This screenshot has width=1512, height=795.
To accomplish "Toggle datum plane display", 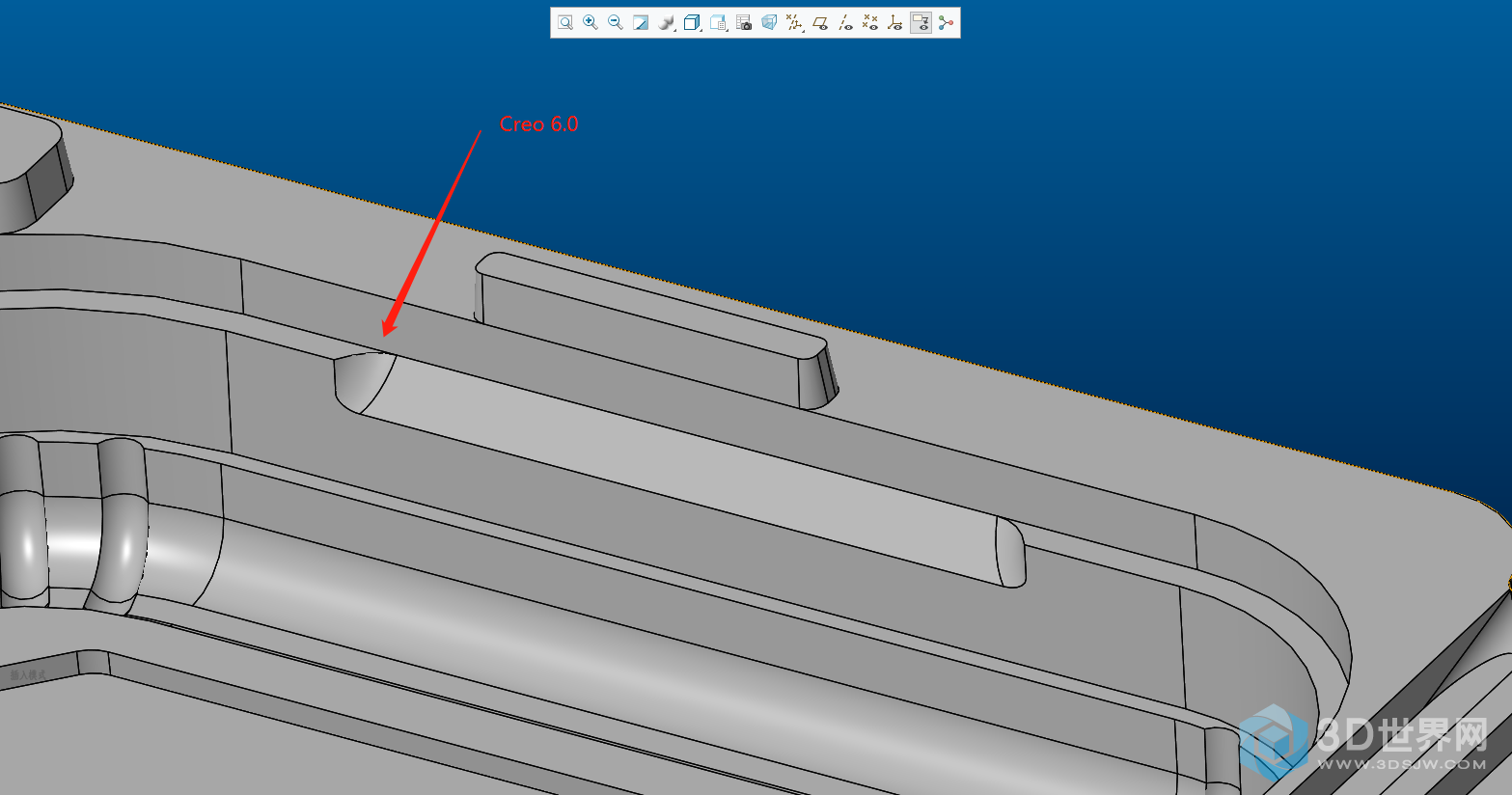I will [x=820, y=22].
